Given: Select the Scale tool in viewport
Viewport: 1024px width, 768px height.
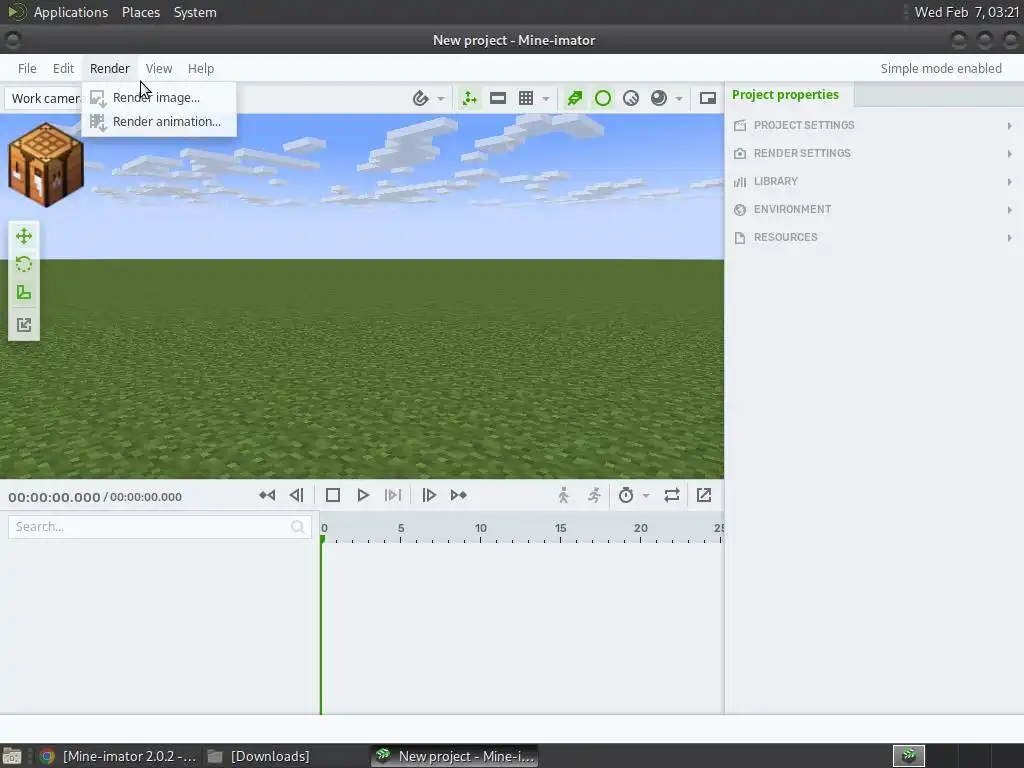Looking at the screenshot, I should (x=24, y=293).
